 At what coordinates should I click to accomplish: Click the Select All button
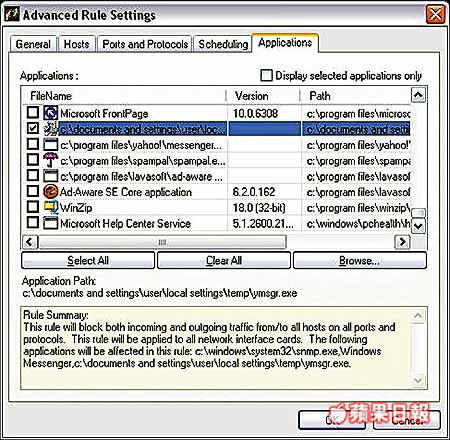point(88,260)
